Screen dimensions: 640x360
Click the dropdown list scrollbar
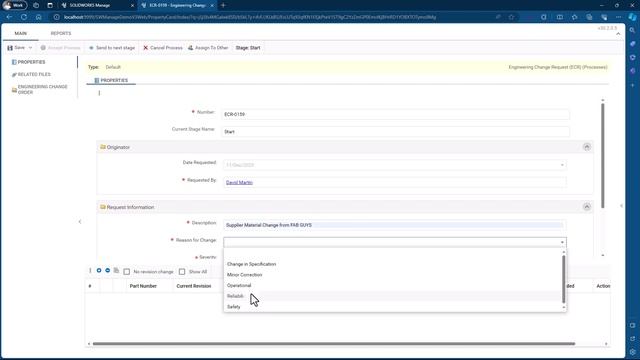coord(564,279)
